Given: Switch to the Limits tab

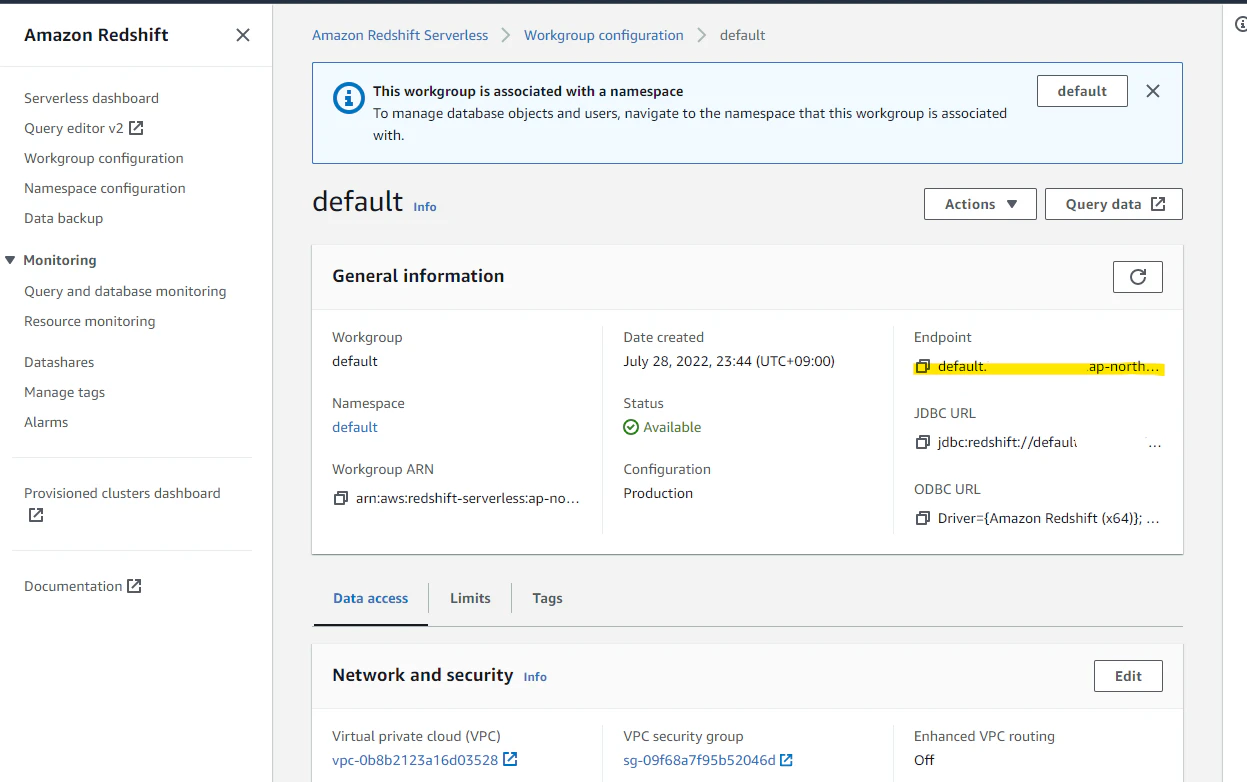Looking at the screenshot, I should coord(470,598).
